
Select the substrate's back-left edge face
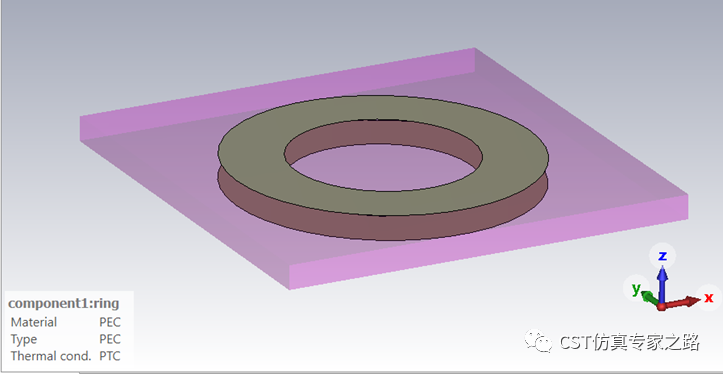[277, 95]
